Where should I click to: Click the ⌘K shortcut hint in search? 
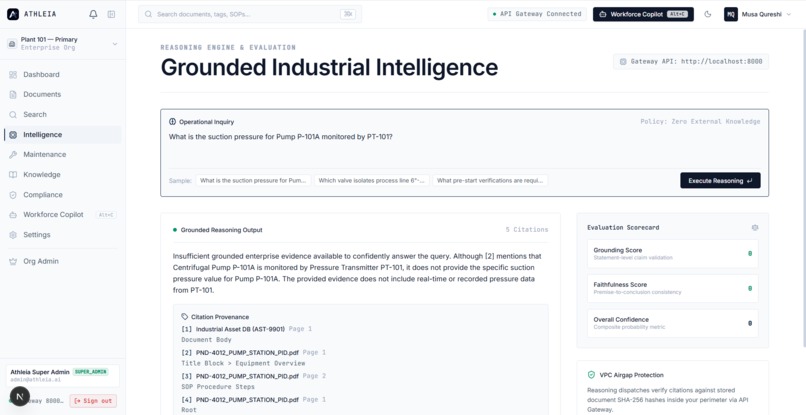point(348,14)
